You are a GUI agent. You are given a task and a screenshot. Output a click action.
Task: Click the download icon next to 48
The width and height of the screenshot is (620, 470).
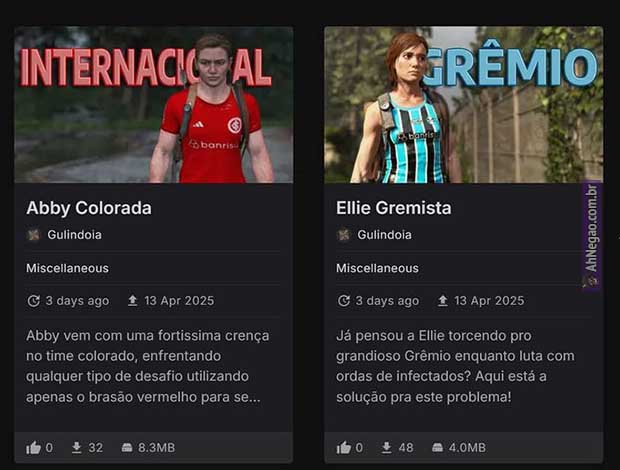pyautogui.click(x=387, y=447)
